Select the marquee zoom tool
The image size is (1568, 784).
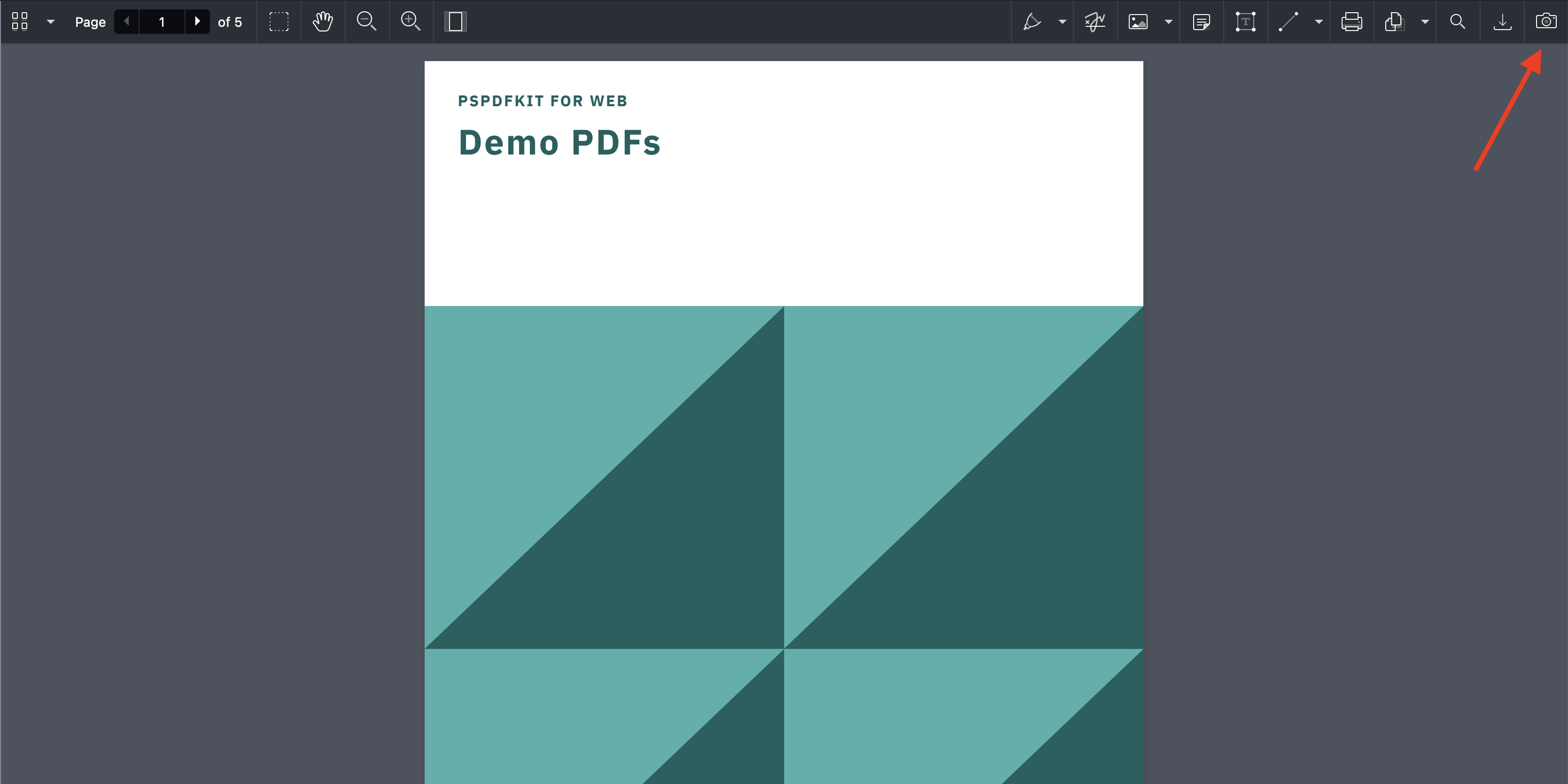[x=279, y=21]
